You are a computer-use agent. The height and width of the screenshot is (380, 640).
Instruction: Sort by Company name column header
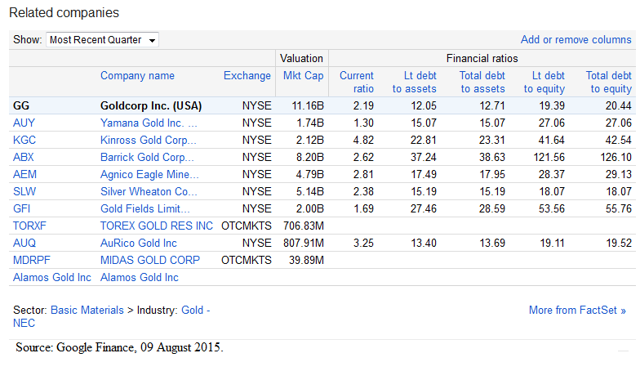(x=137, y=76)
